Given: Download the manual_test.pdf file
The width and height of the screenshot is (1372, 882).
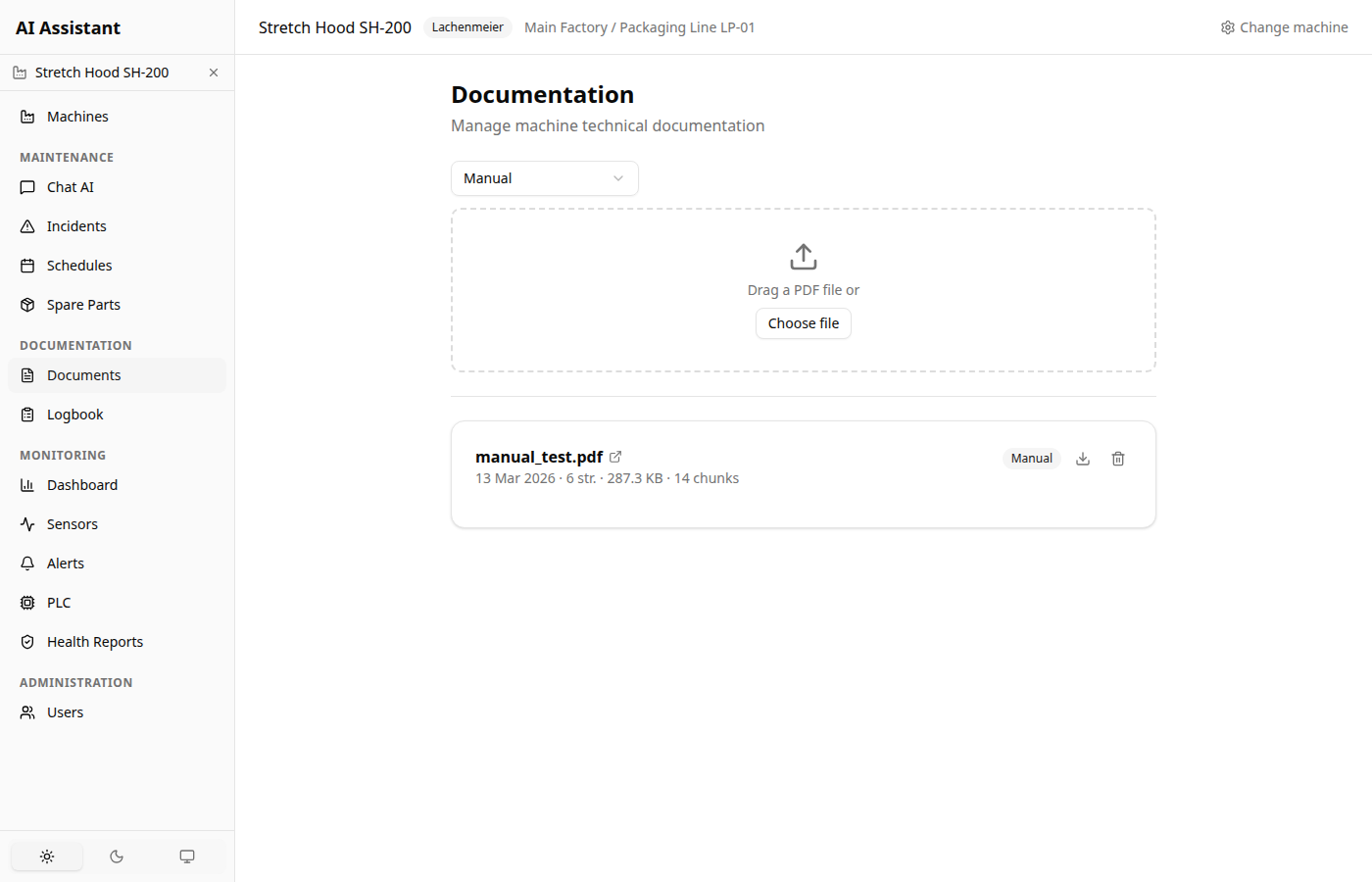Looking at the screenshot, I should coord(1083,458).
